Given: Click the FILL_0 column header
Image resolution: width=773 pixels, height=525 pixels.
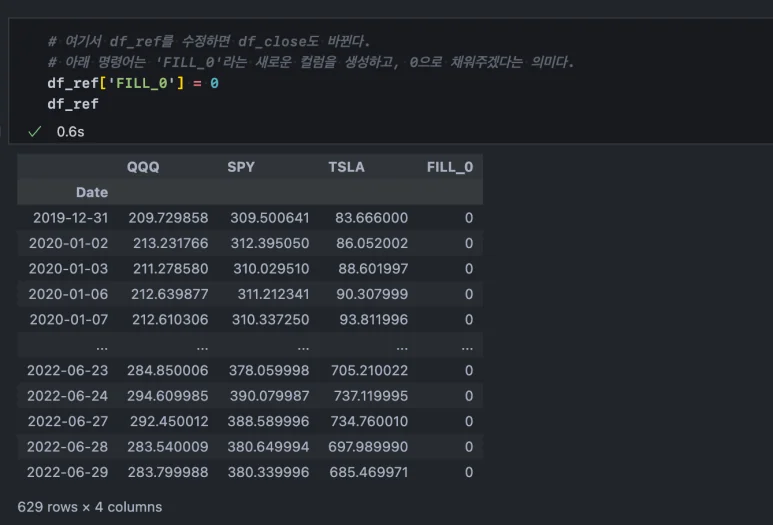Looking at the screenshot, I should 449,167.
